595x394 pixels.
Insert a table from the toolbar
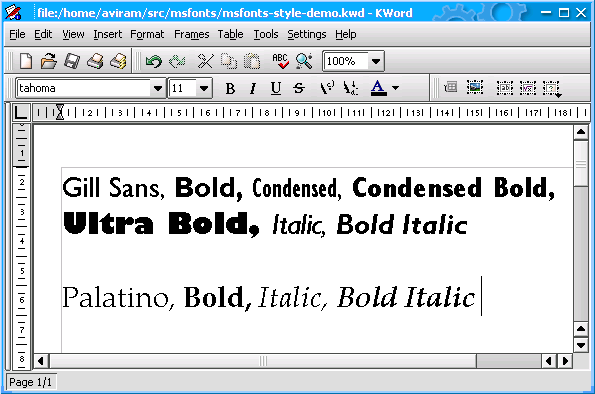pos(451,88)
